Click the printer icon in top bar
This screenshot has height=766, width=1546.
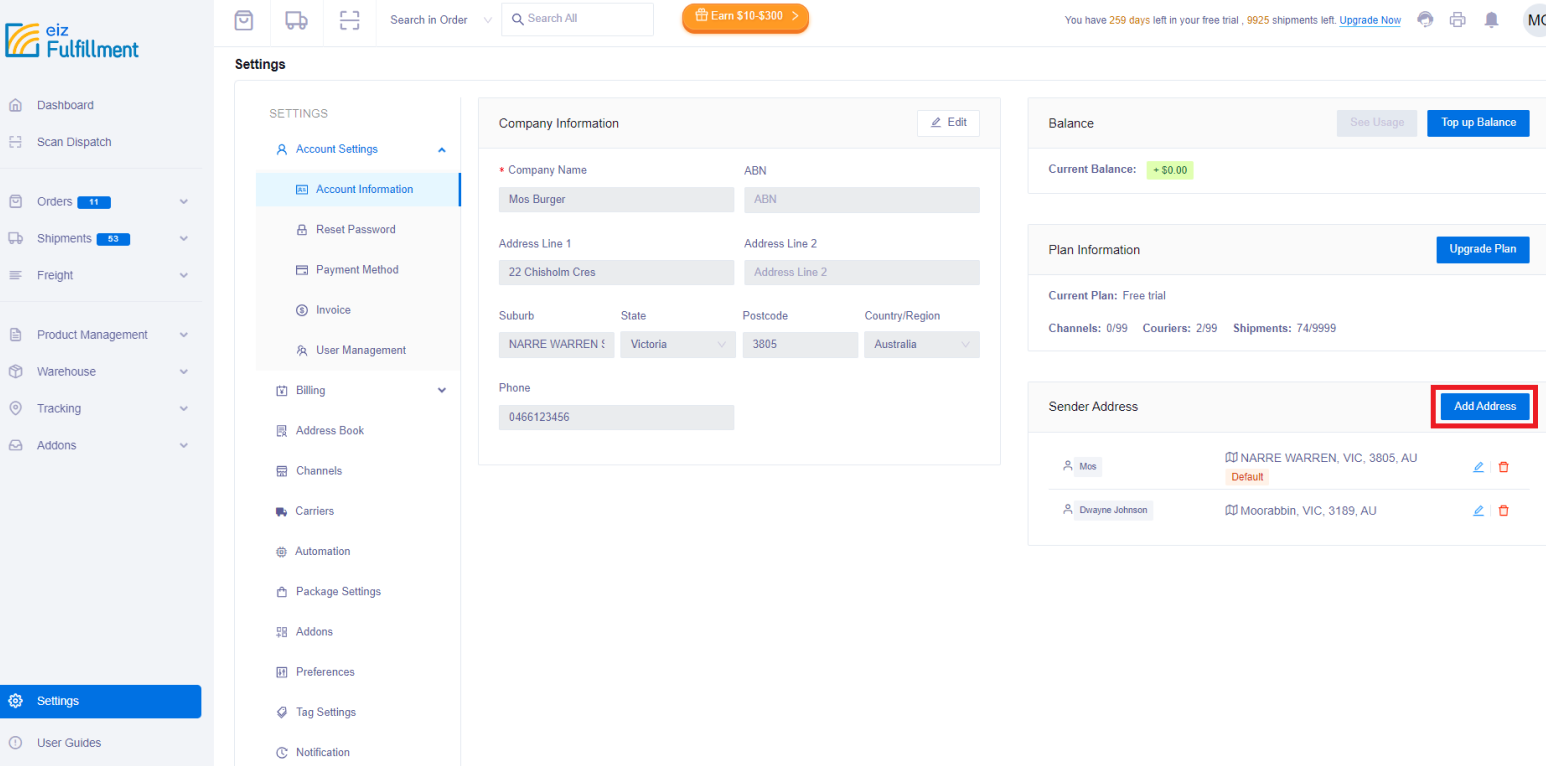(x=1458, y=19)
